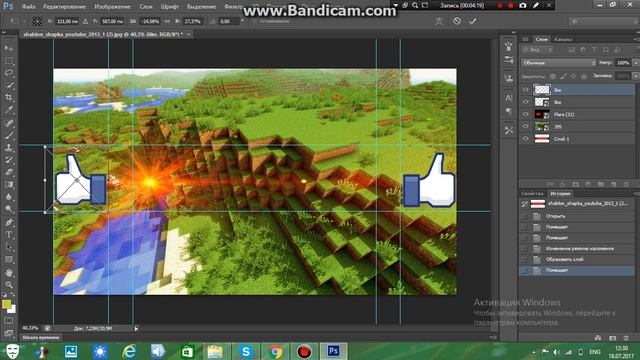Delete layer via Layers panel trash icon
The image size is (640, 360).
626,184
